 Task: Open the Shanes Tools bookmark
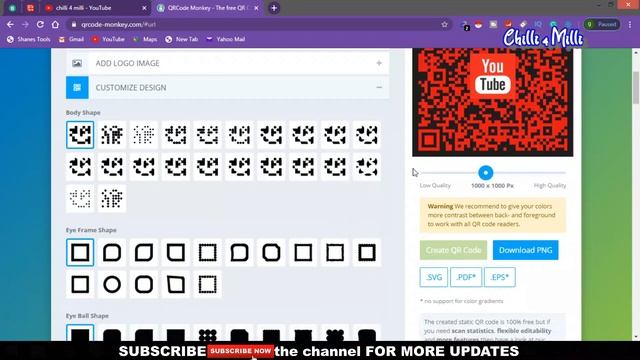pos(29,39)
